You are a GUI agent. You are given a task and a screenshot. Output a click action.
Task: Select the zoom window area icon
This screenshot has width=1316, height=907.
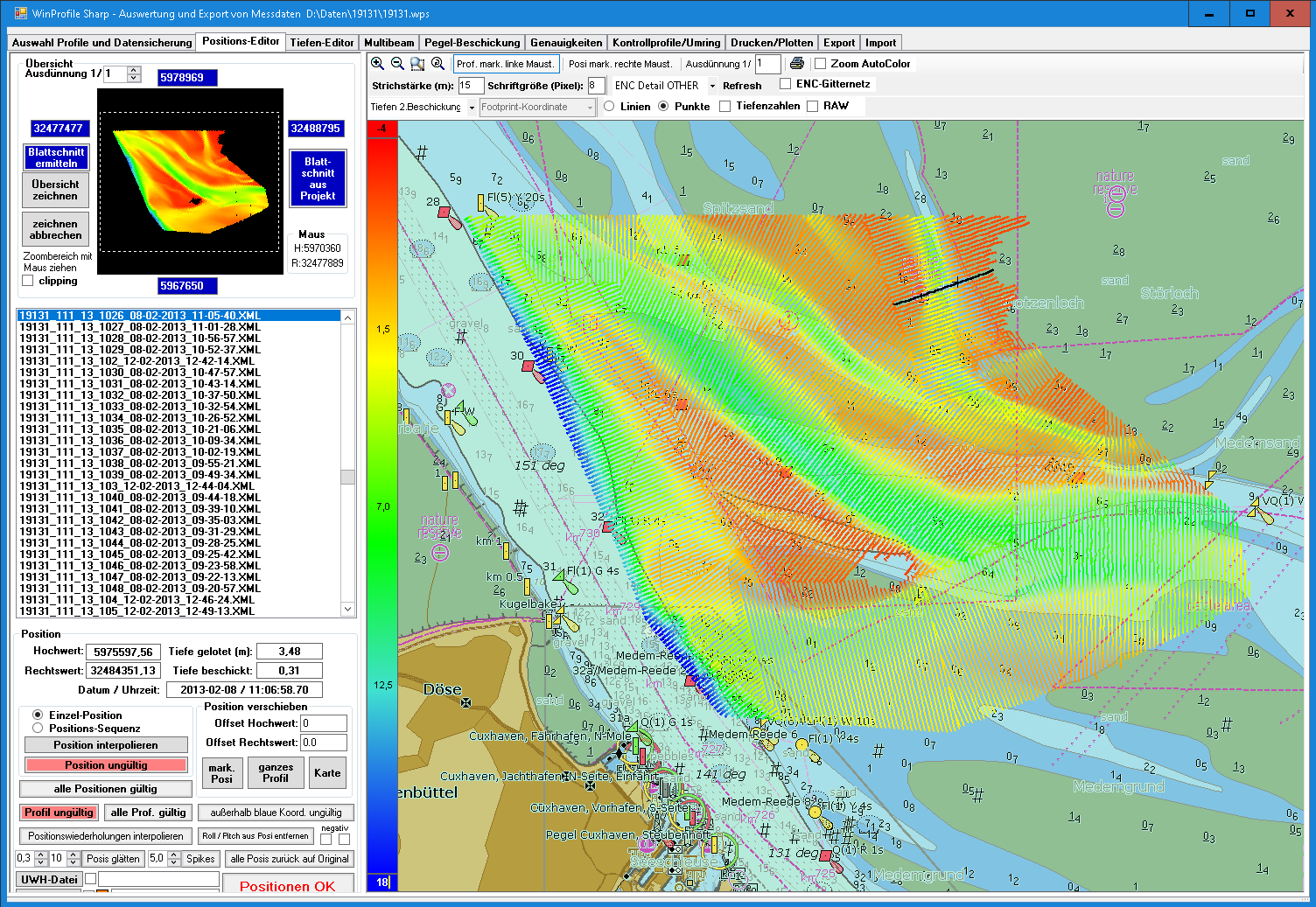417,64
